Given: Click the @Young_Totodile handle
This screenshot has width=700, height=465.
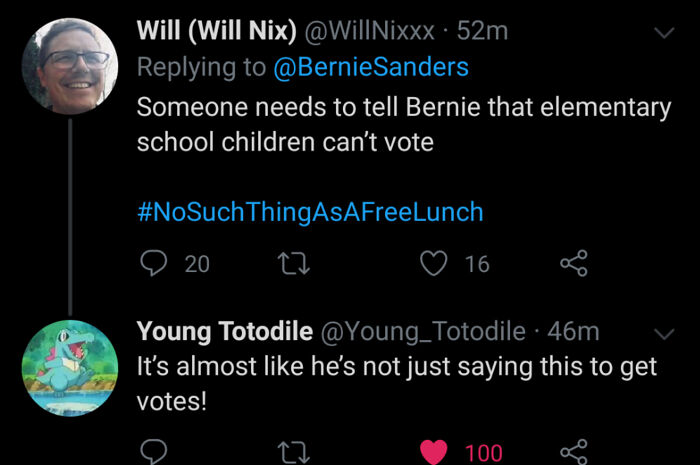Looking at the screenshot, I should coord(422,331).
